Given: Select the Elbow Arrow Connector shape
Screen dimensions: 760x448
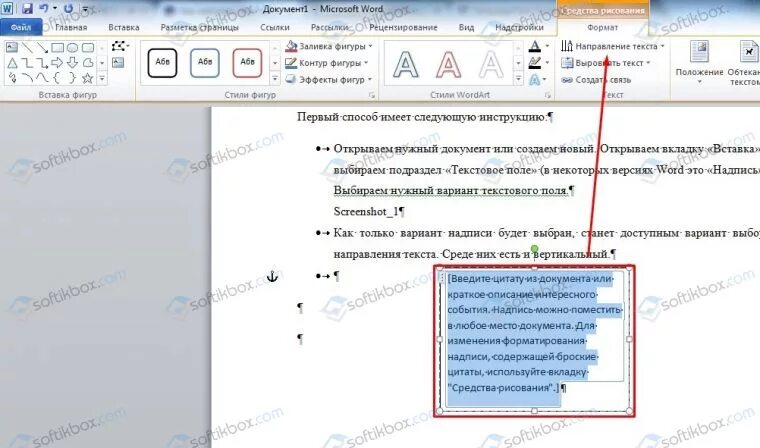Looking at the screenshot, I should 43,63.
